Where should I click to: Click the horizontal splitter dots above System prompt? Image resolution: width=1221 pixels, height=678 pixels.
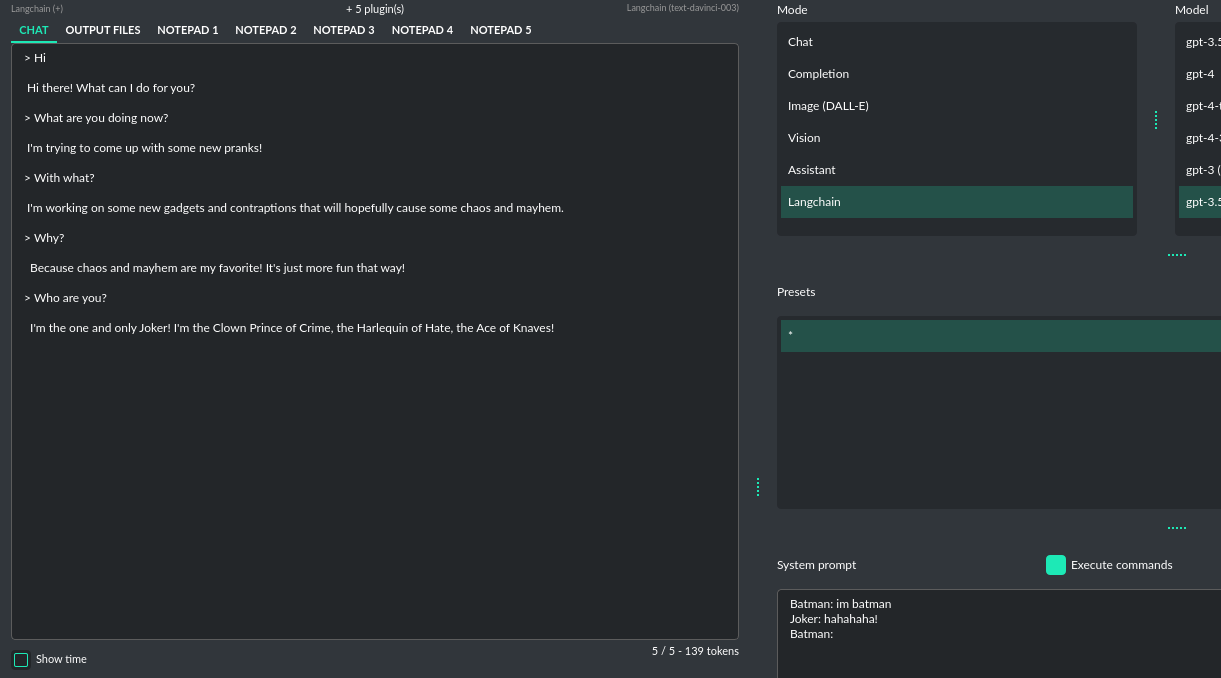[1177, 528]
